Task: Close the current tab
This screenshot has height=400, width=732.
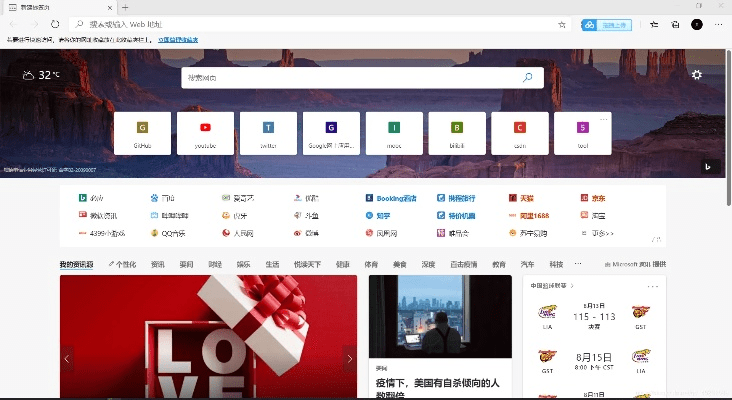Action: (x=110, y=7)
